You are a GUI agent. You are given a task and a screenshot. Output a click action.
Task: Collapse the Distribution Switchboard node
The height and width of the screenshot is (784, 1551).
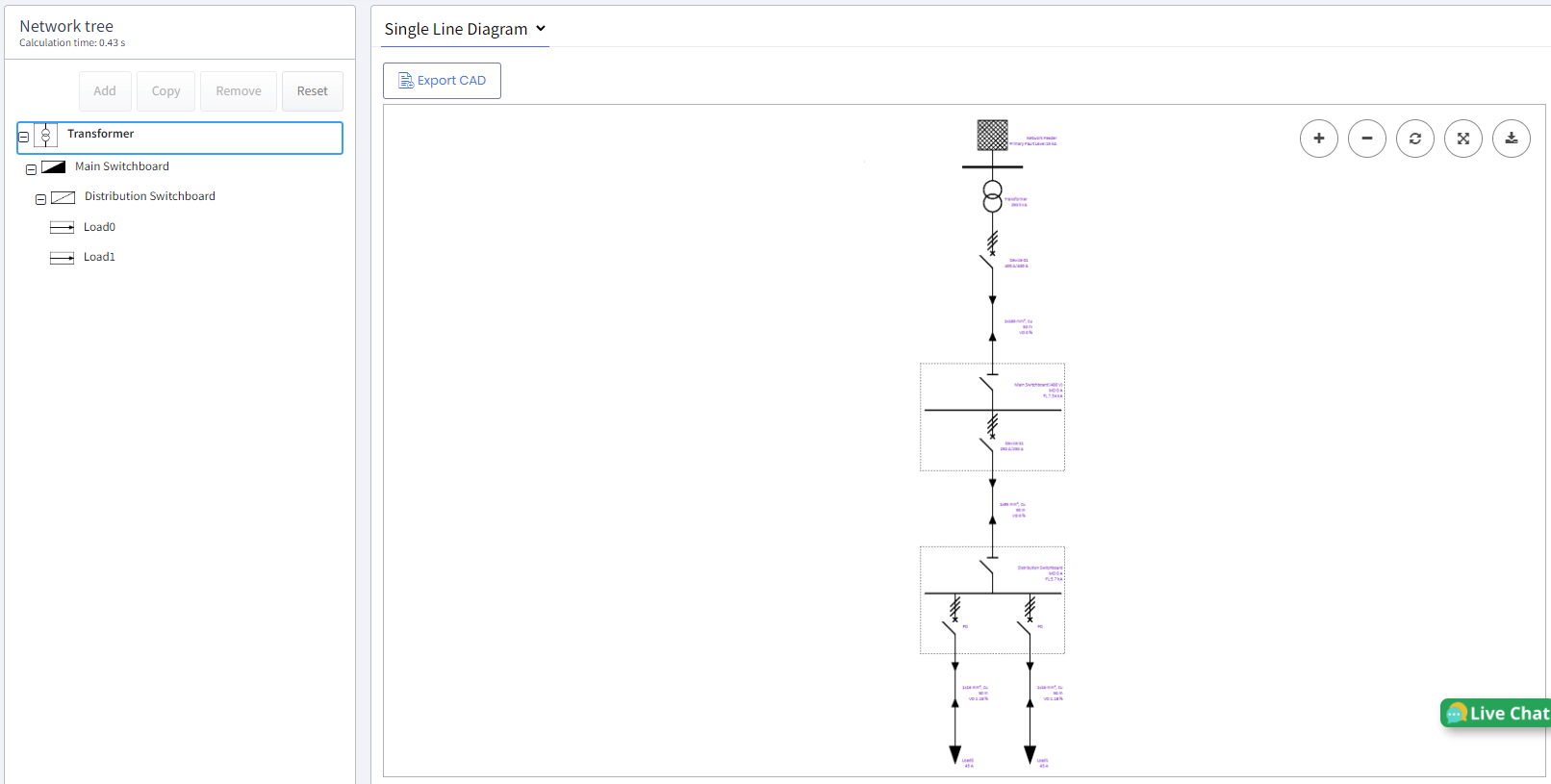40,199
